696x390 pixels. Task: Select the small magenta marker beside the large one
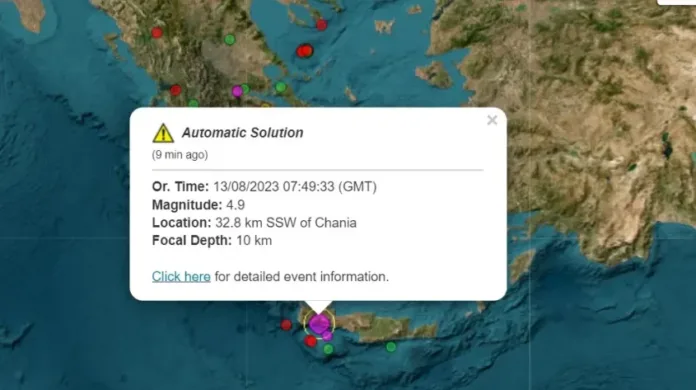tap(328, 336)
